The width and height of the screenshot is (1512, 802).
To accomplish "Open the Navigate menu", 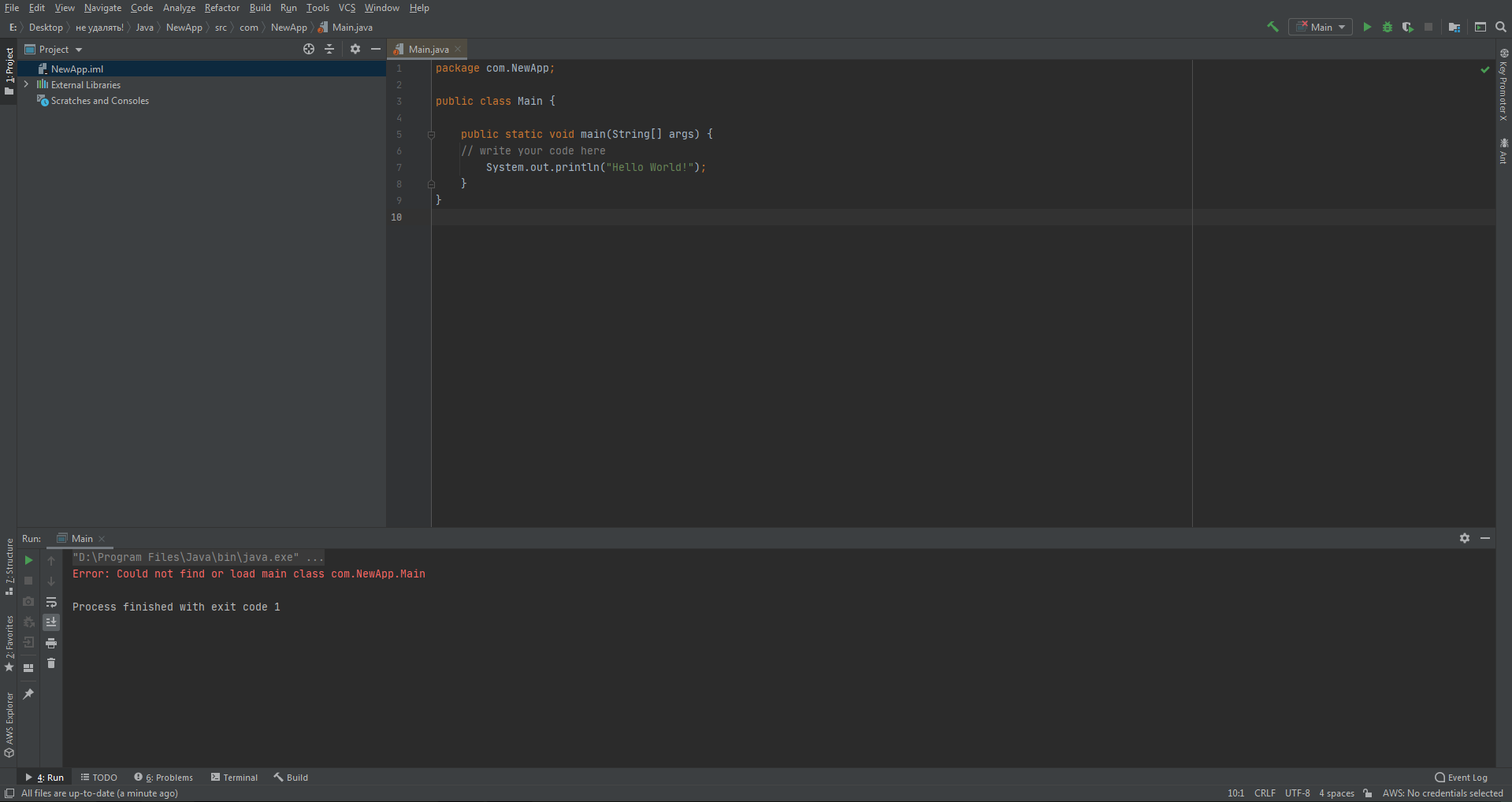I will [102, 8].
